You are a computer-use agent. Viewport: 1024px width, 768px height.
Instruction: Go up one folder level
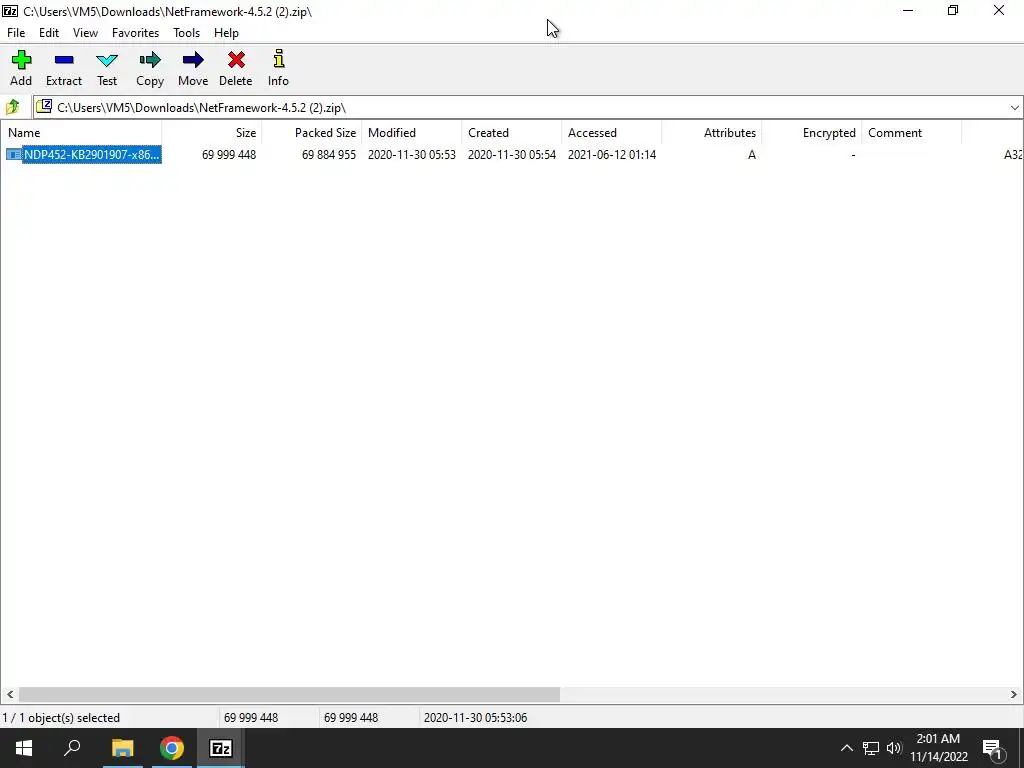12,107
